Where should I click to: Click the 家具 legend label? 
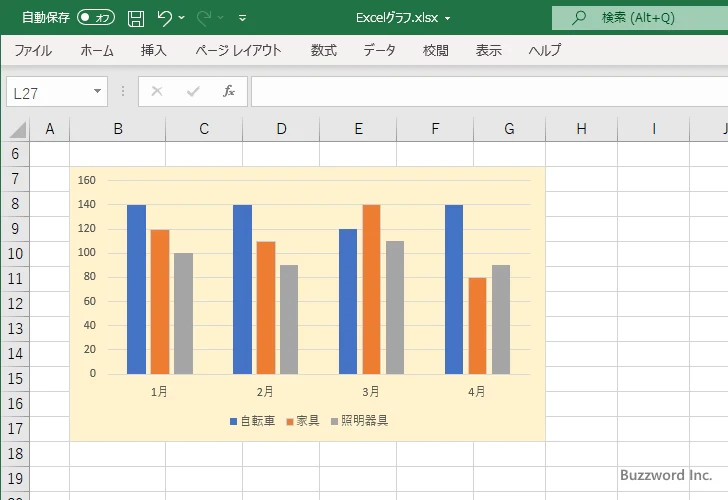308,421
